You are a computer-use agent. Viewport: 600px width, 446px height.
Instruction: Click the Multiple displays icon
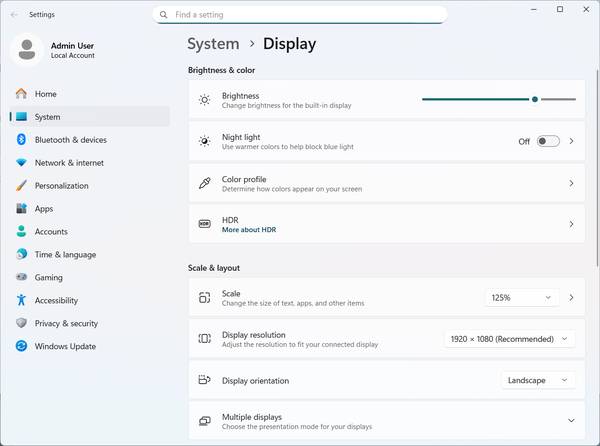click(205, 421)
